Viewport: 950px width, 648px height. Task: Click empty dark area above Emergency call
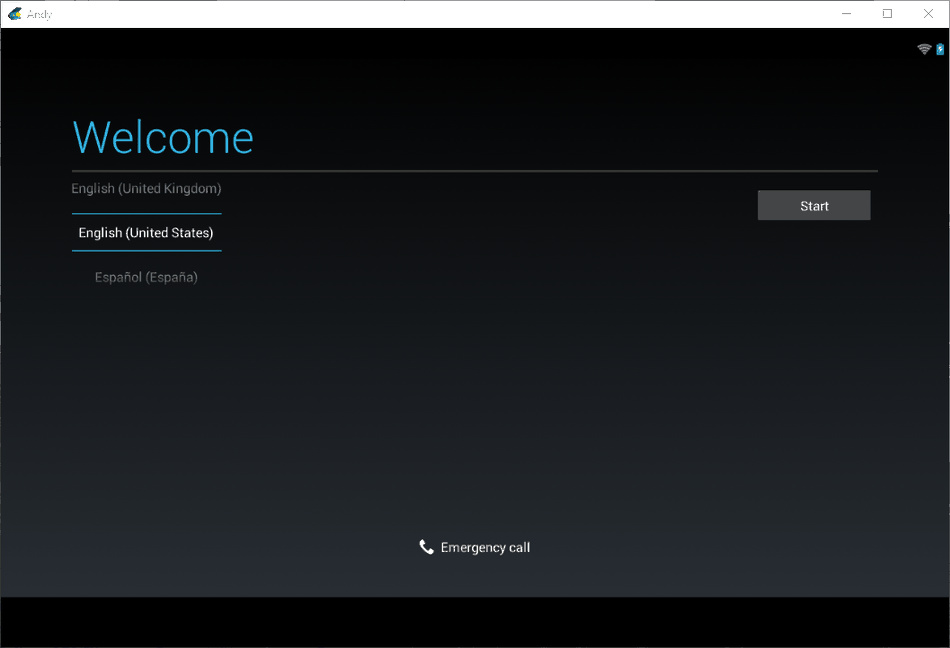pyautogui.click(x=475, y=420)
